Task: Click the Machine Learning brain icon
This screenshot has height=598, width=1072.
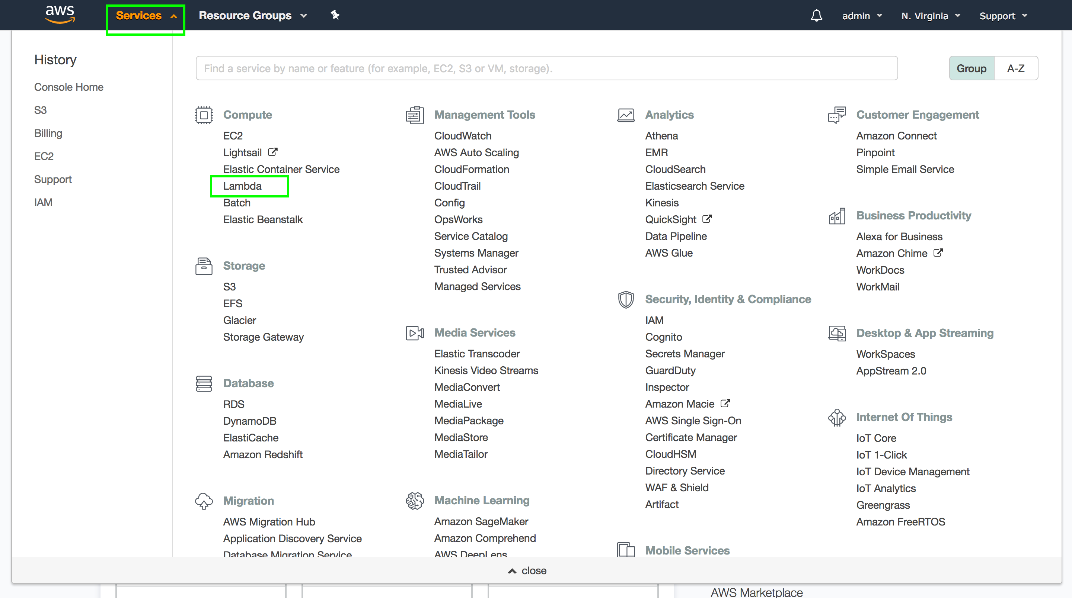Action: (415, 500)
